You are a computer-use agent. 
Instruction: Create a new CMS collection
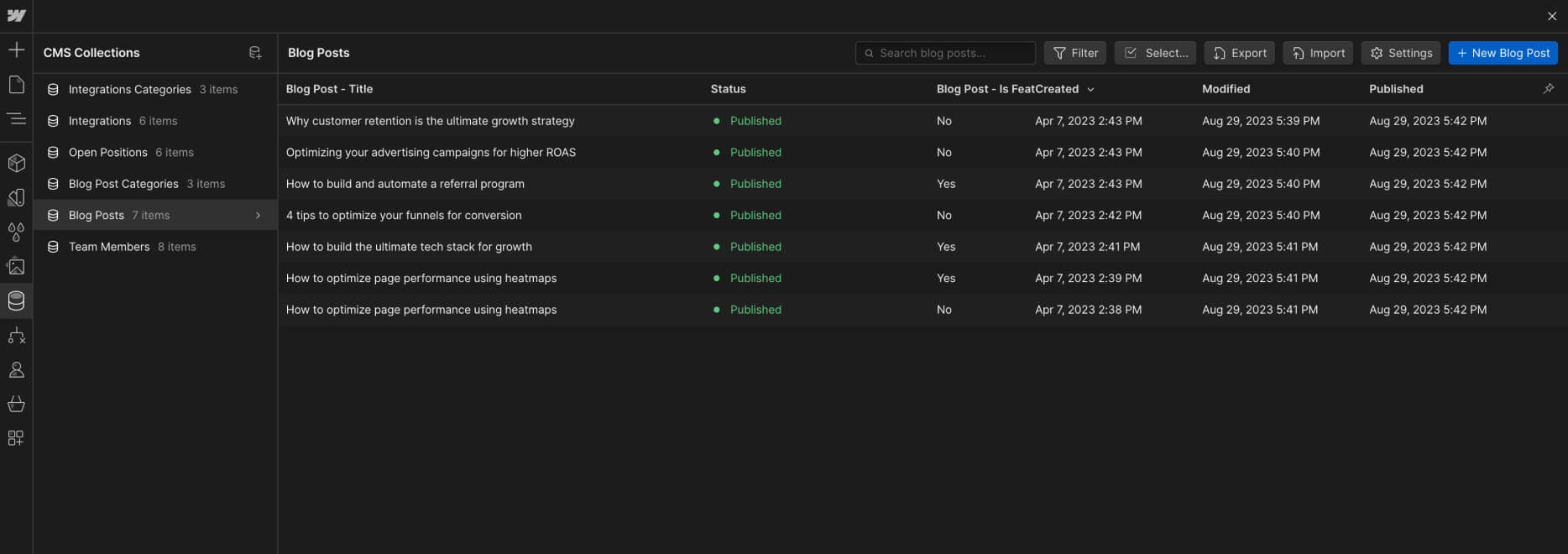(255, 53)
